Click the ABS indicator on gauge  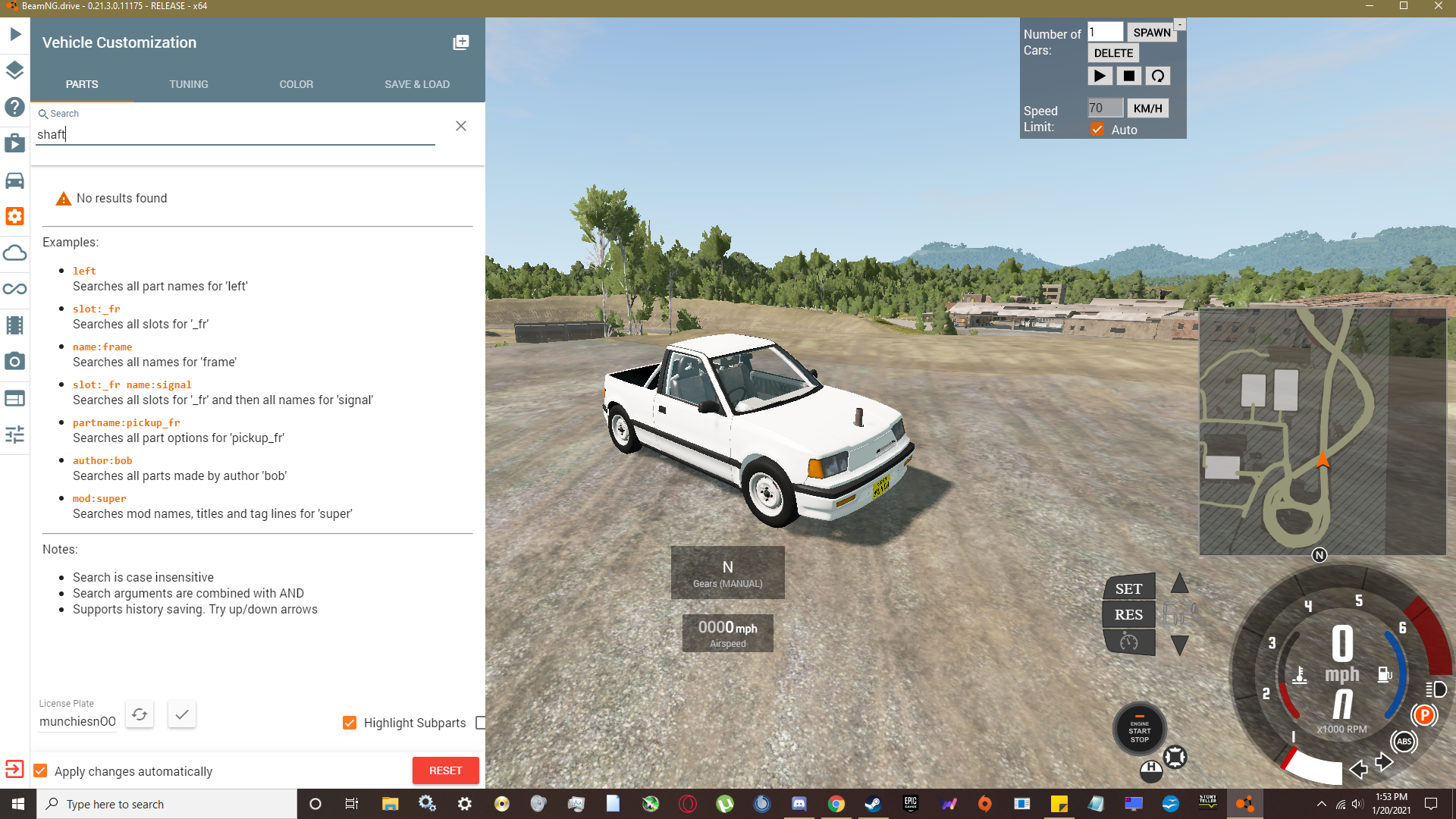coord(1404,742)
